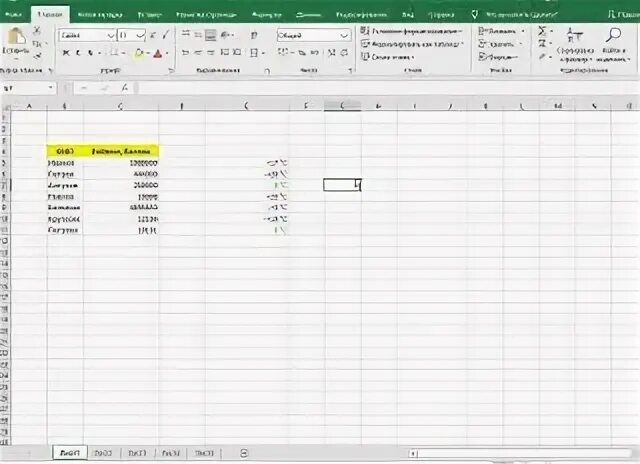Apply percent style to cell
The height and width of the screenshot is (464, 640).
pyautogui.click(x=302, y=52)
